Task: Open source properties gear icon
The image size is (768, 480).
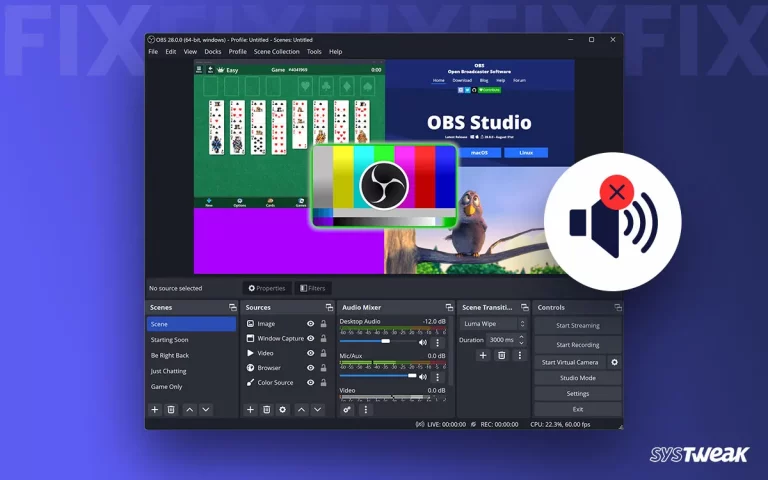Action: click(283, 409)
